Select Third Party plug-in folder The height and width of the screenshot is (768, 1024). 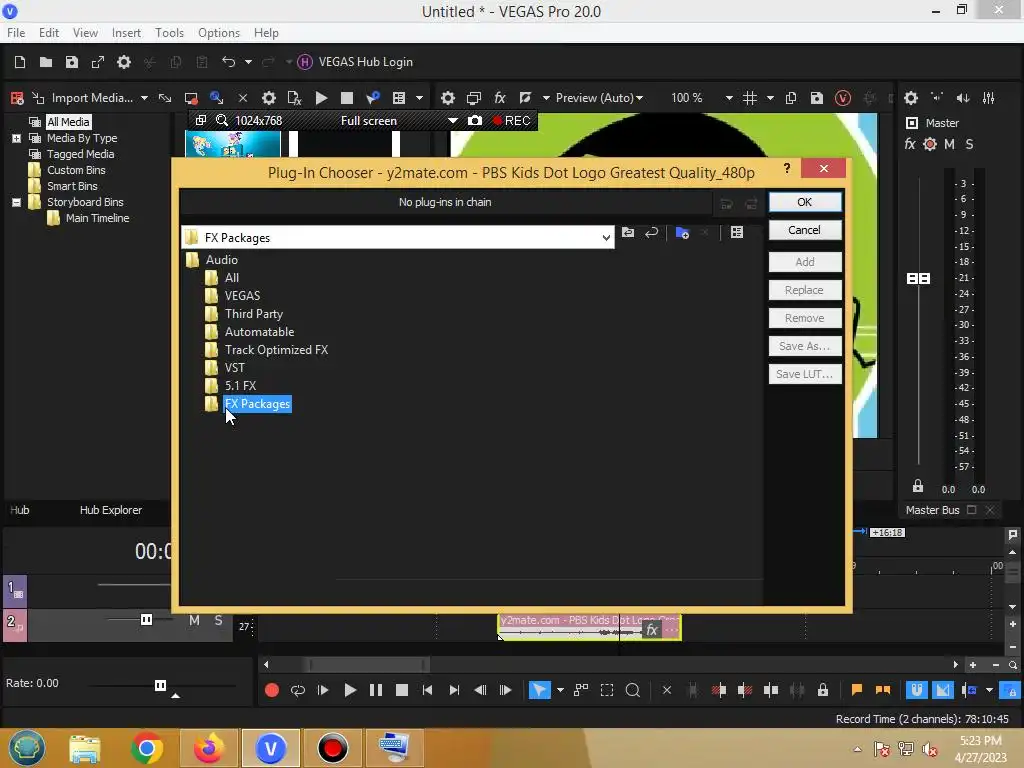point(253,314)
